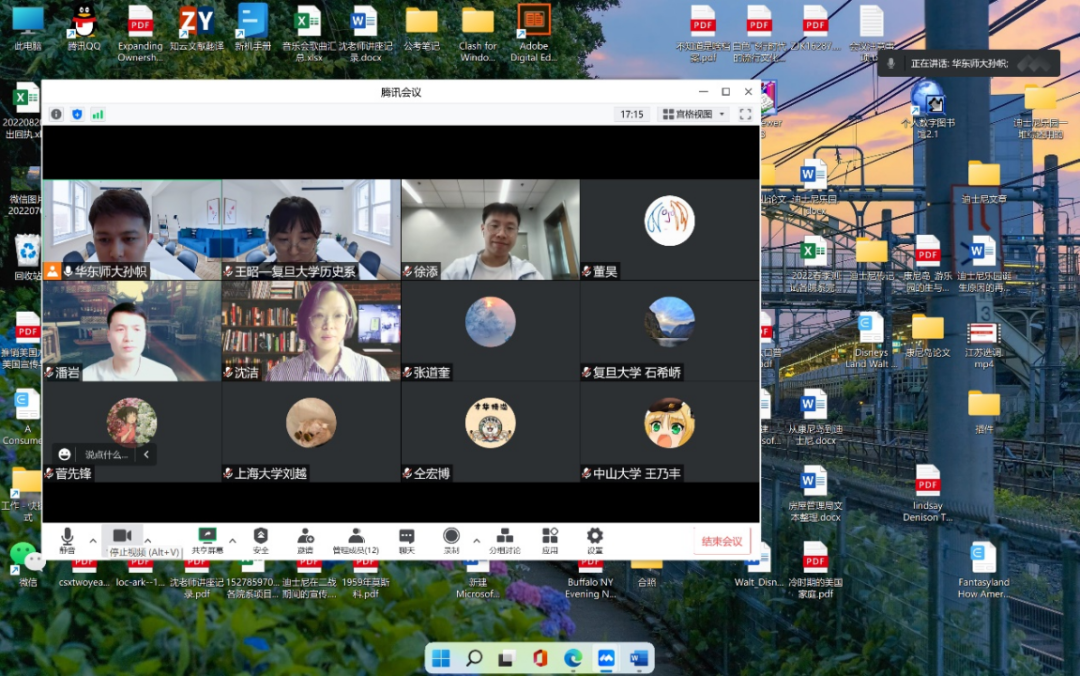Open 腾讯QQ desktop shortcut
This screenshot has width=1080, height=676.
click(x=84, y=30)
